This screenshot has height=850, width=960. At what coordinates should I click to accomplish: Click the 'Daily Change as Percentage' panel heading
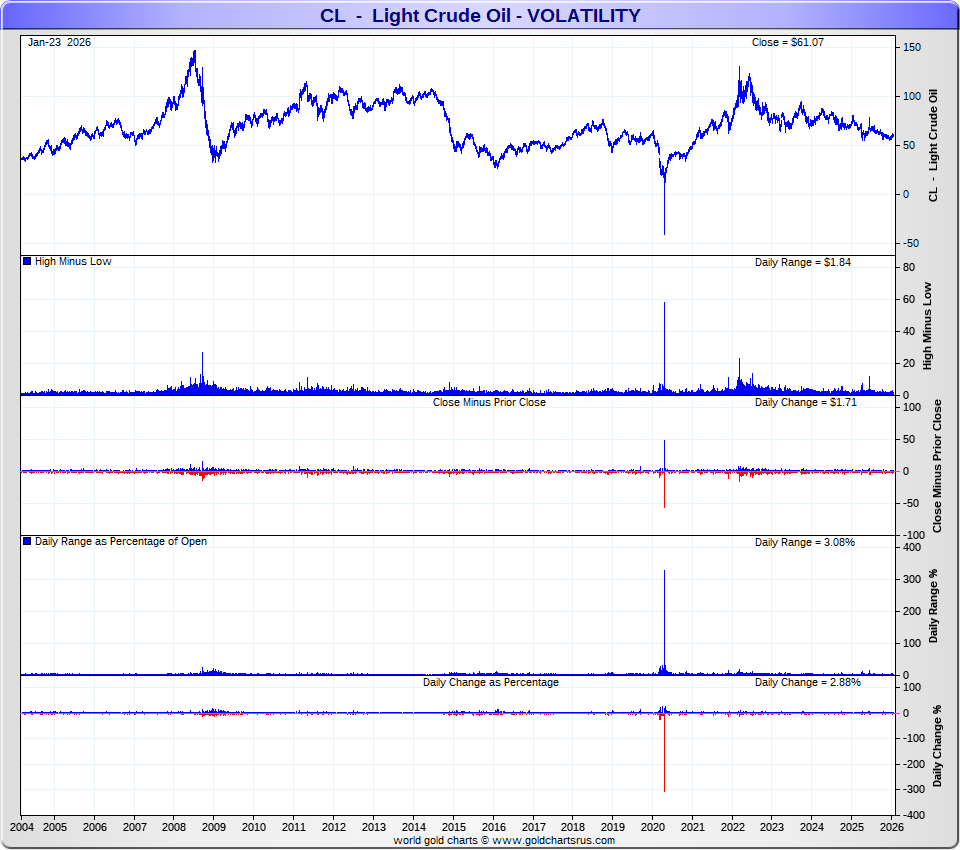pos(490,682)
